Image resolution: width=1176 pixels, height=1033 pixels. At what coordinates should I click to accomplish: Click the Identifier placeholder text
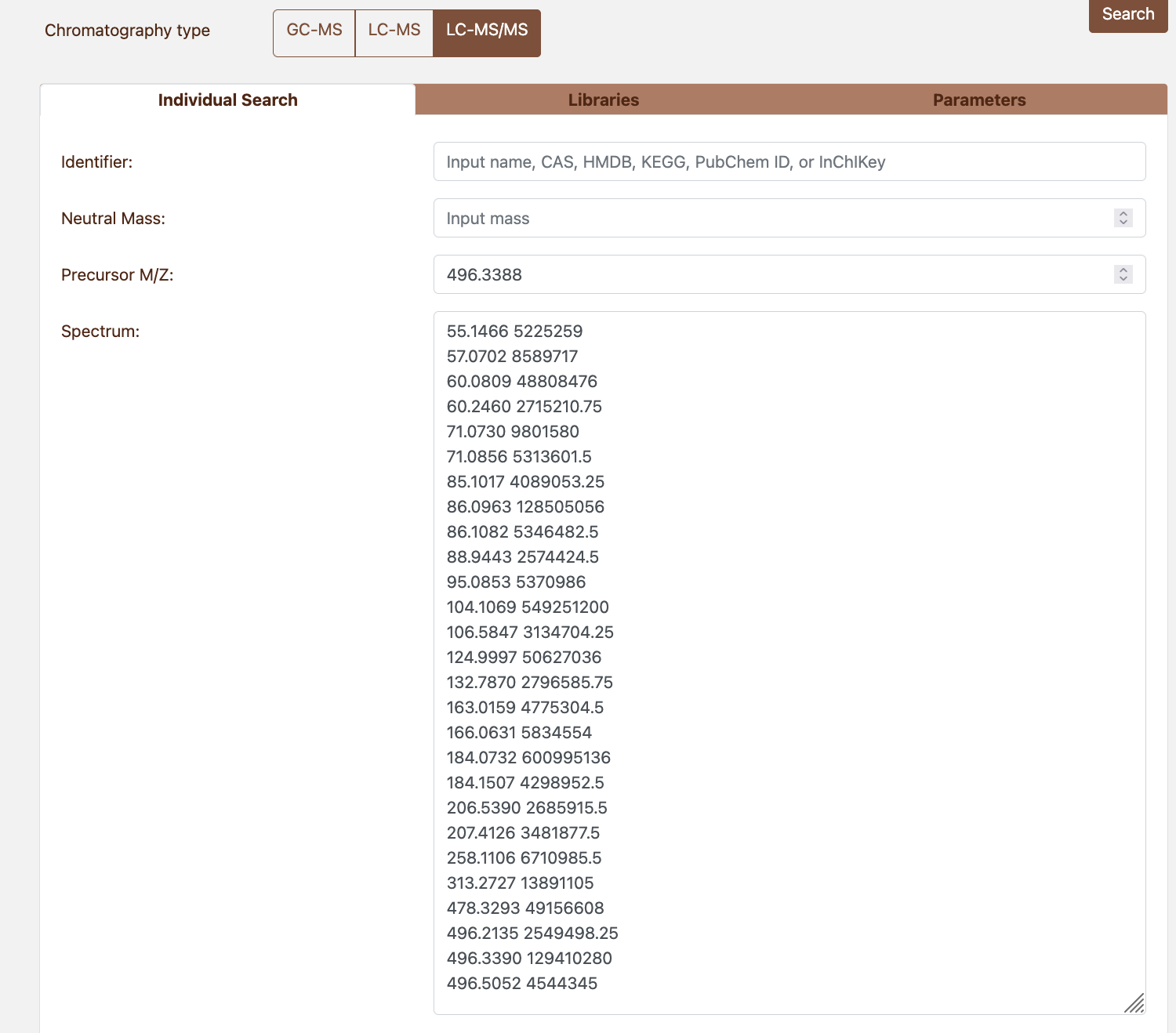tap(666, 161)
